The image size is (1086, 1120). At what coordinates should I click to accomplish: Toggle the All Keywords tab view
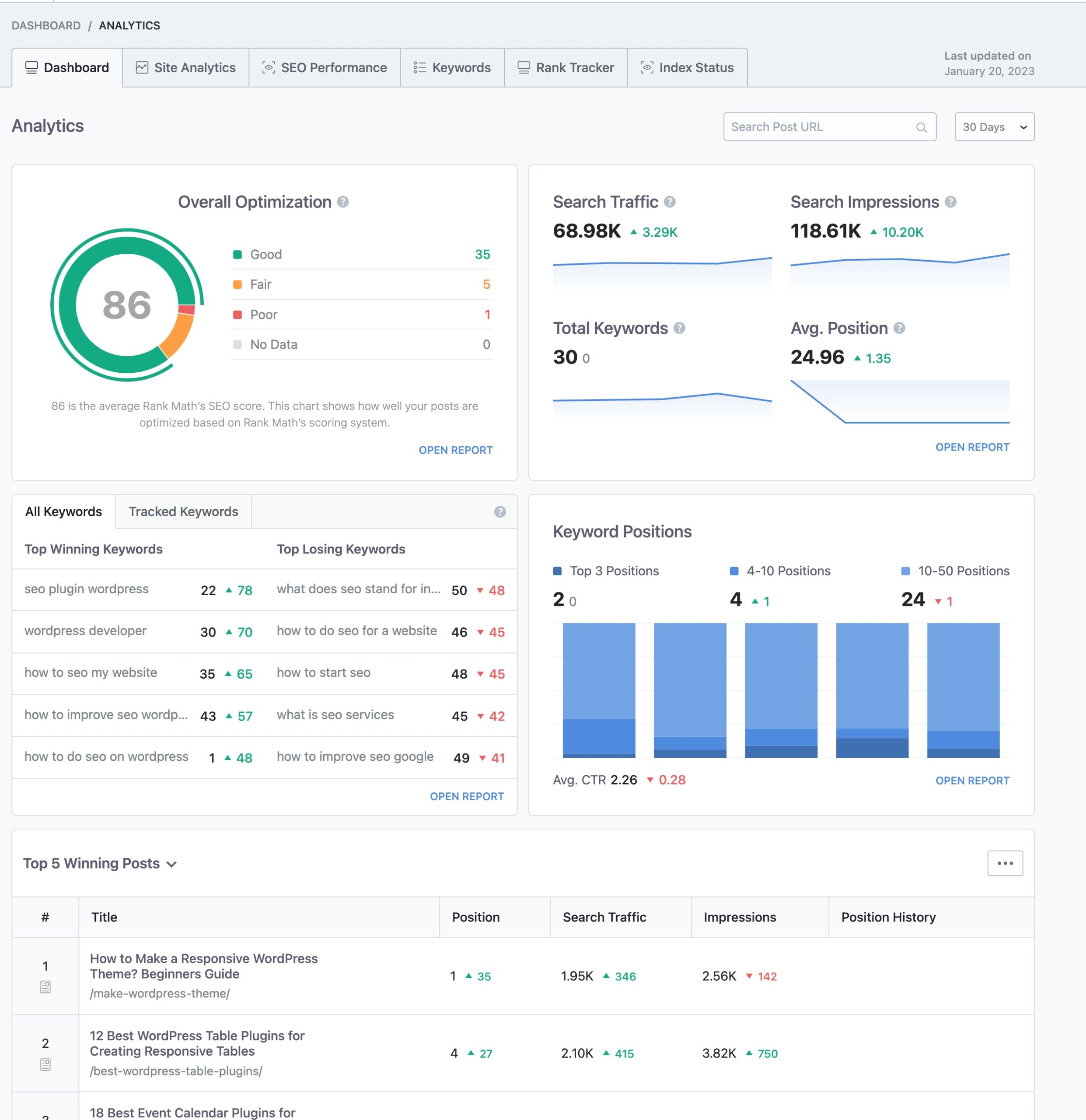[x=63, y=511]
